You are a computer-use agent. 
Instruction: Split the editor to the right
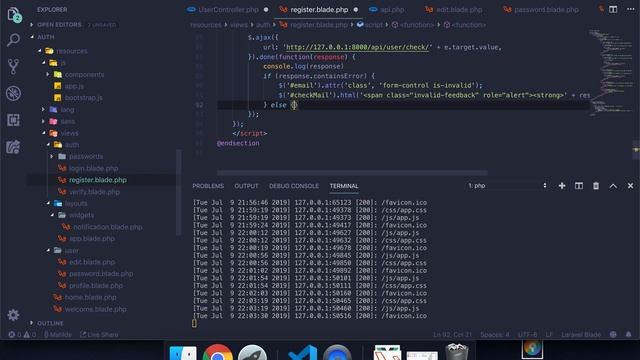(613, 9)
